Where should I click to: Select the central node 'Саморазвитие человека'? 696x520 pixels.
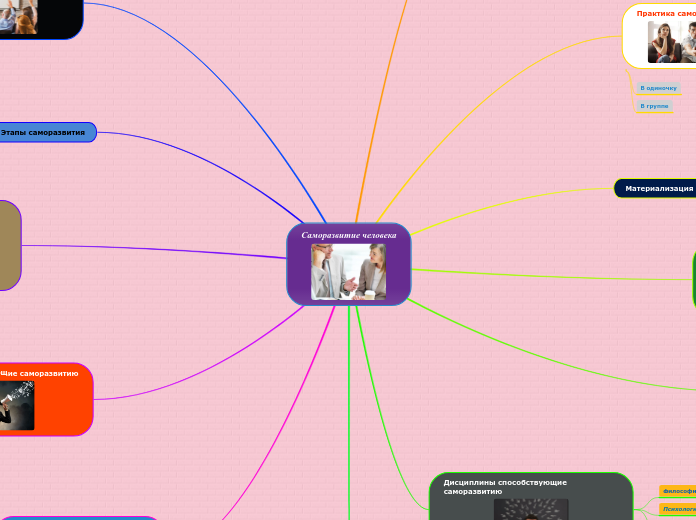349,264
